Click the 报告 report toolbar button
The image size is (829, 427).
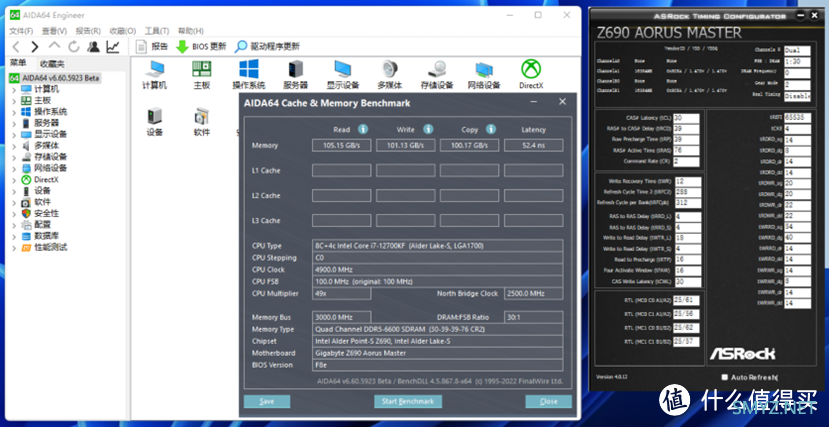tap(152, 47)
